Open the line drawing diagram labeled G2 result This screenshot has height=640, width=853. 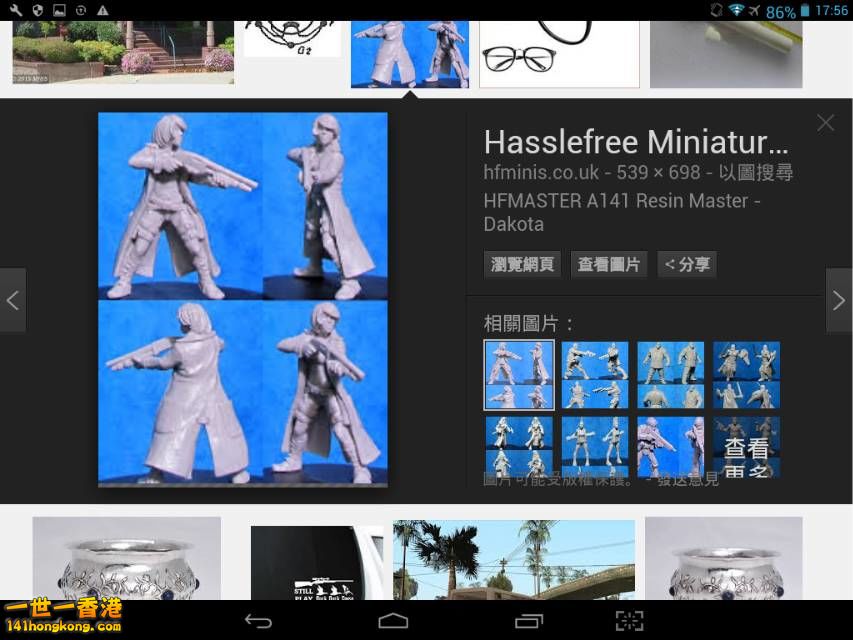pos(292,39)
